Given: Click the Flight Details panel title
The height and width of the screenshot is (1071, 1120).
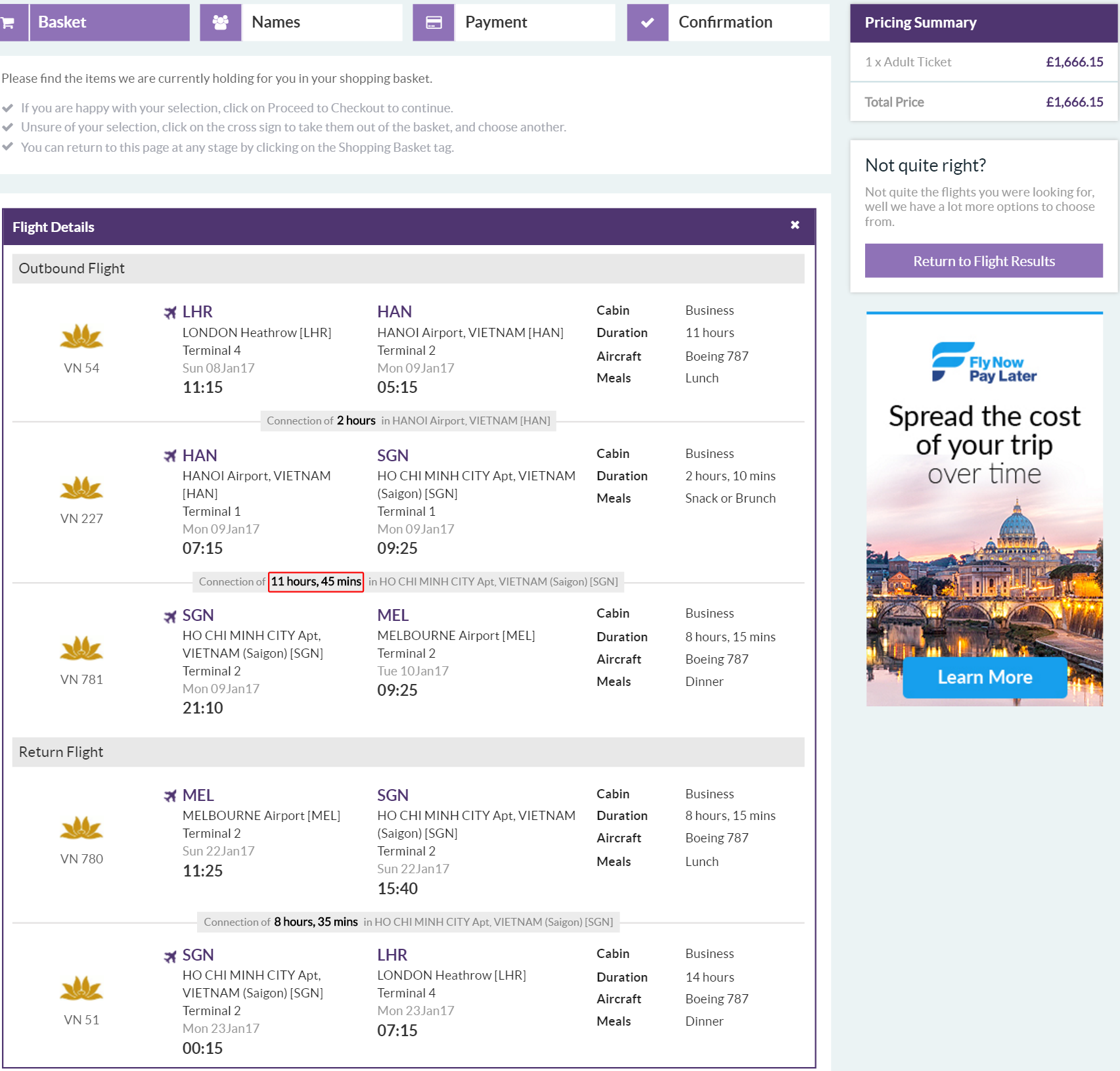Looking at the screenshot, I should pos(53,227).
